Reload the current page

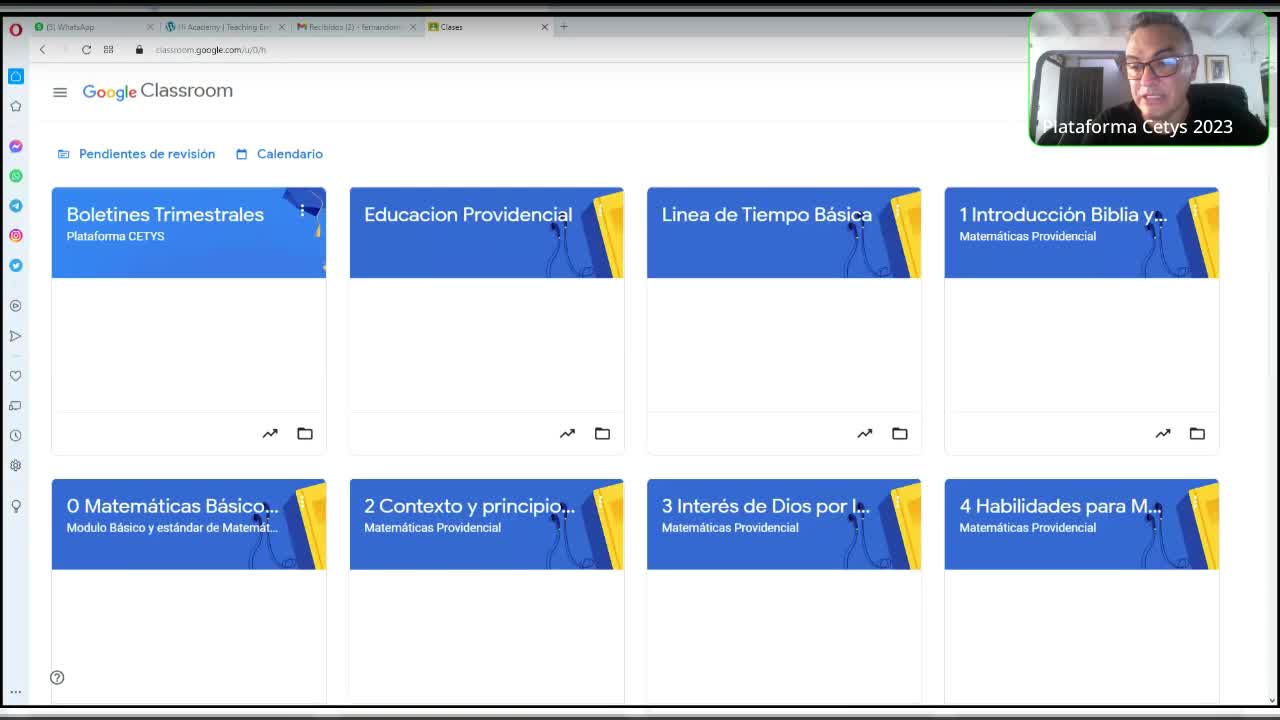coord(86,49)
